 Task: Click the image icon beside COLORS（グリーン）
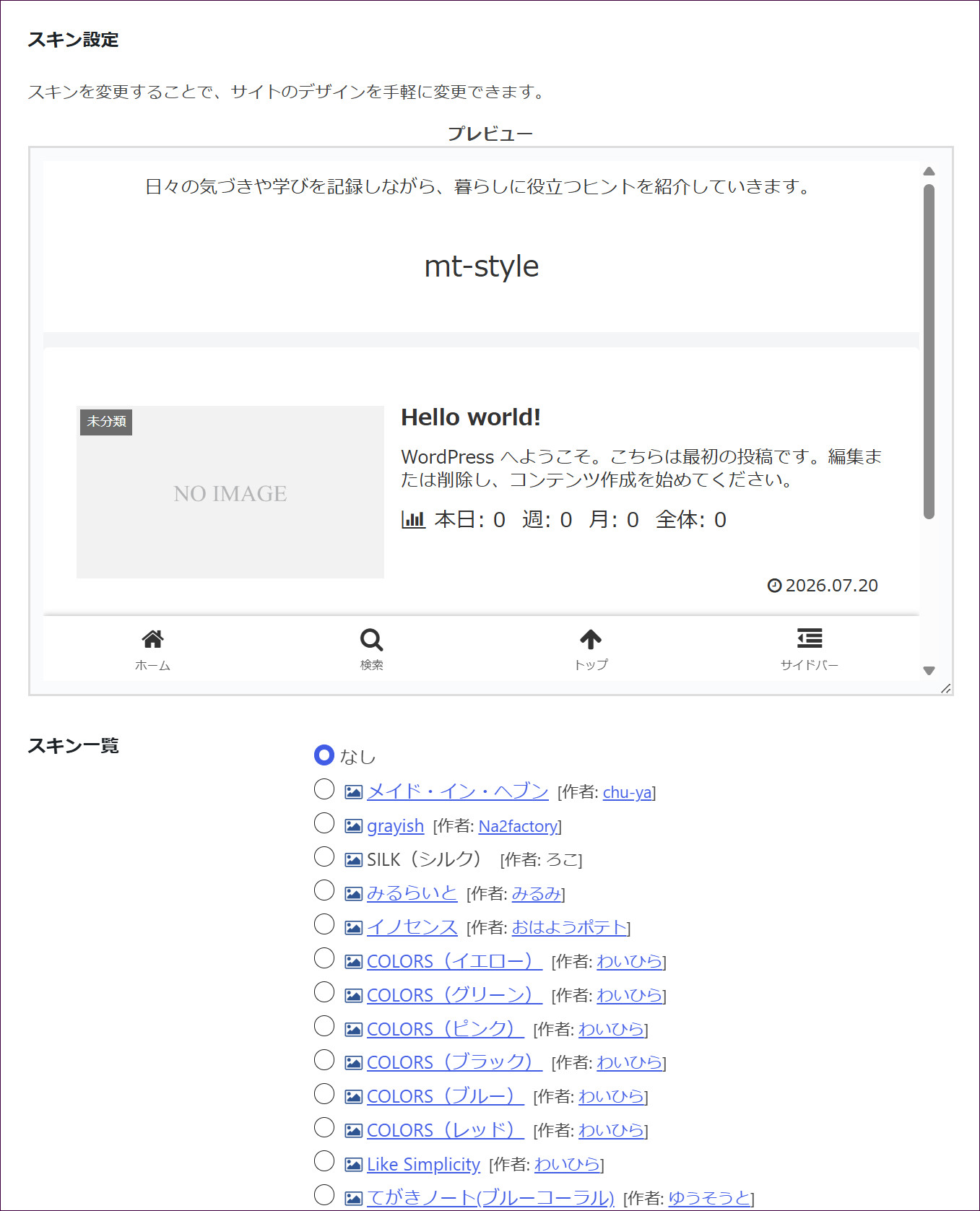(x=353, y=996)
